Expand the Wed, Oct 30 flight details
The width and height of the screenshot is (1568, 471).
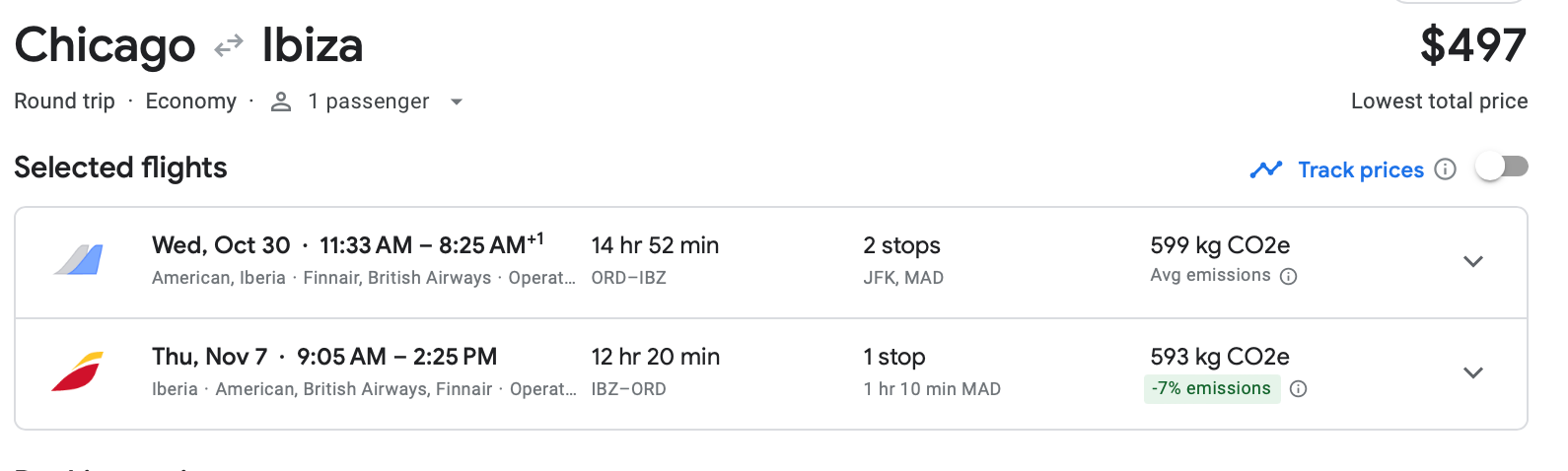[x=1473, y=261]
